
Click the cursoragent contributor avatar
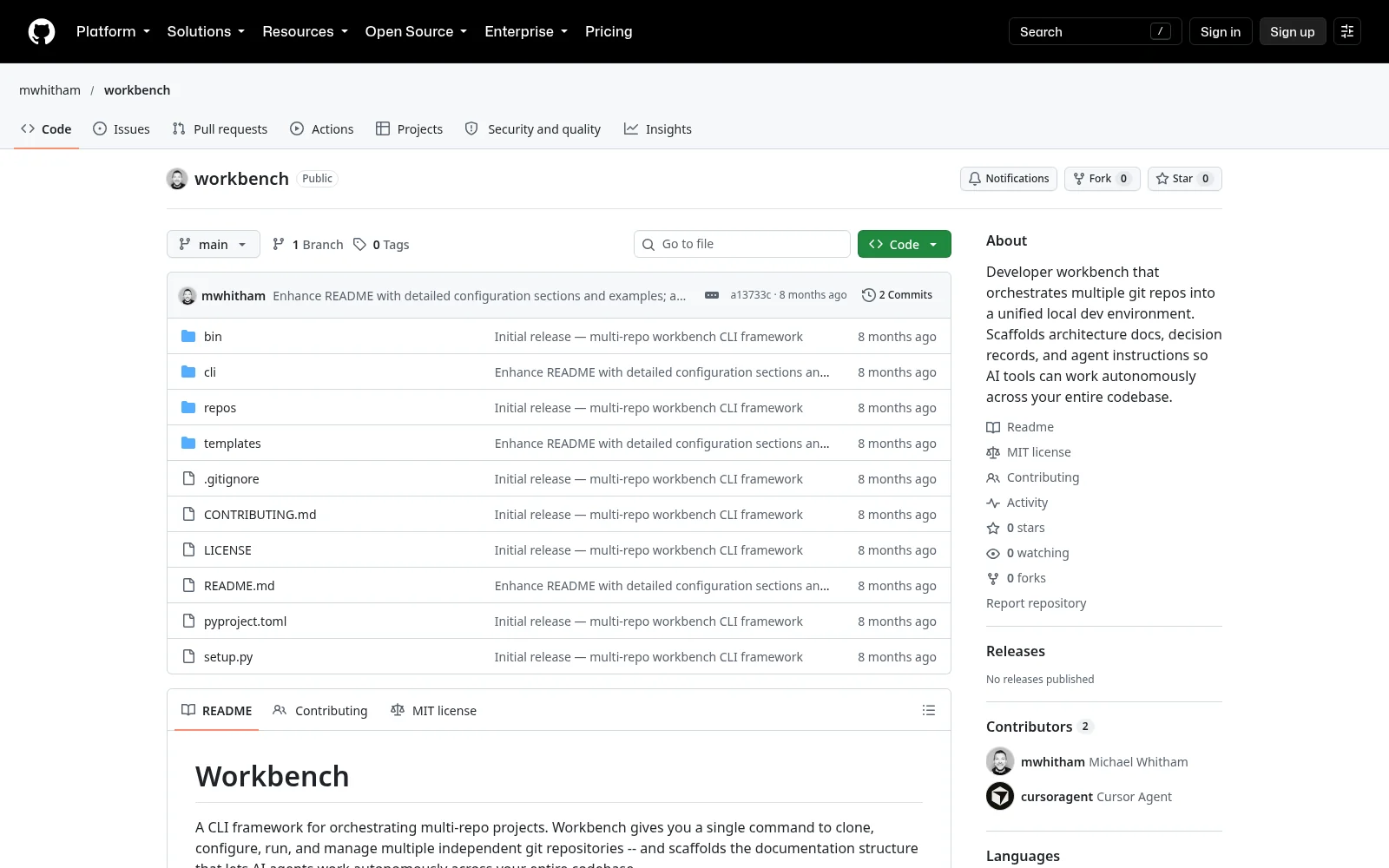1000,796
